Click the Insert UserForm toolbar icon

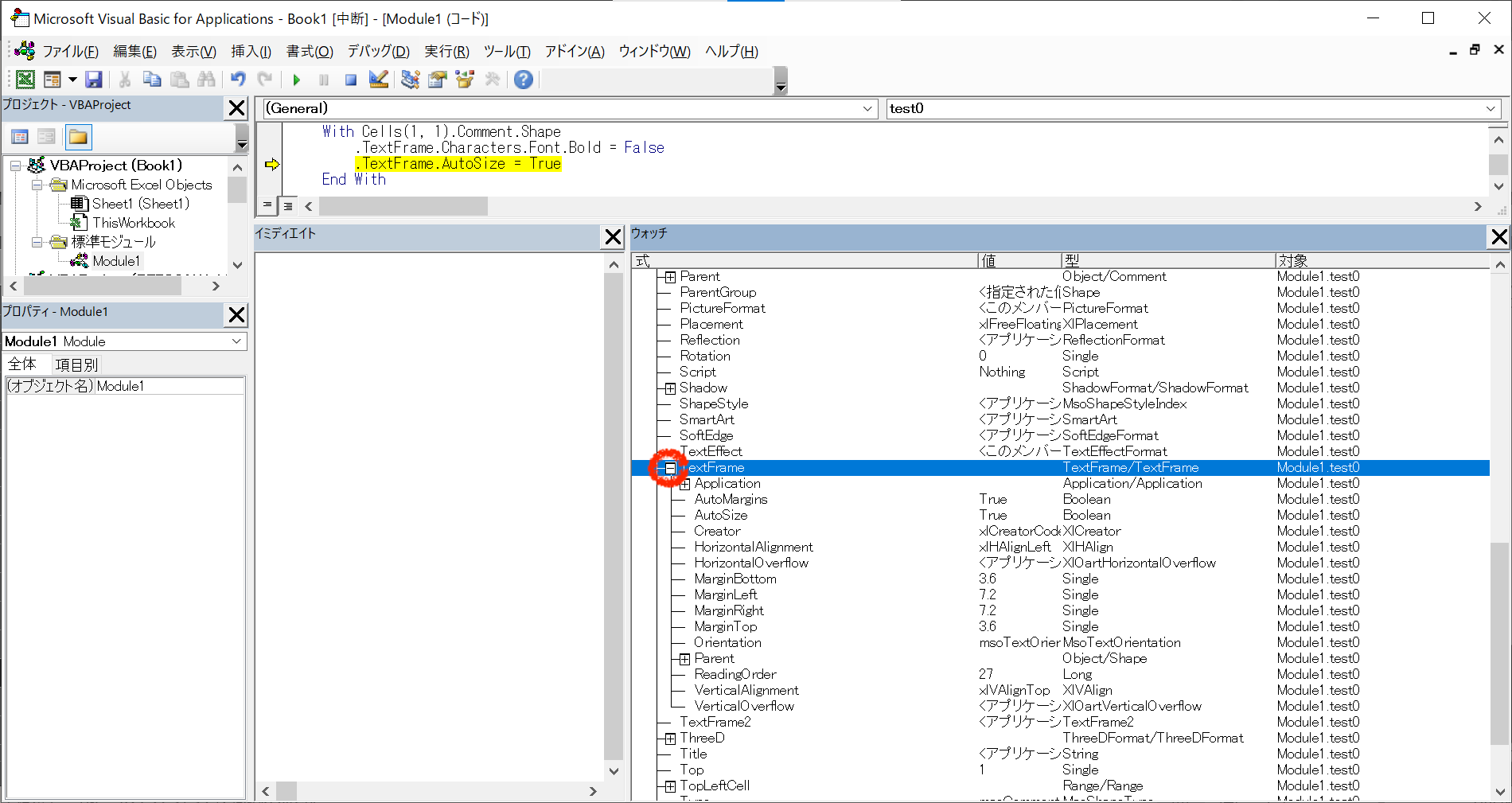pos(53,79)
